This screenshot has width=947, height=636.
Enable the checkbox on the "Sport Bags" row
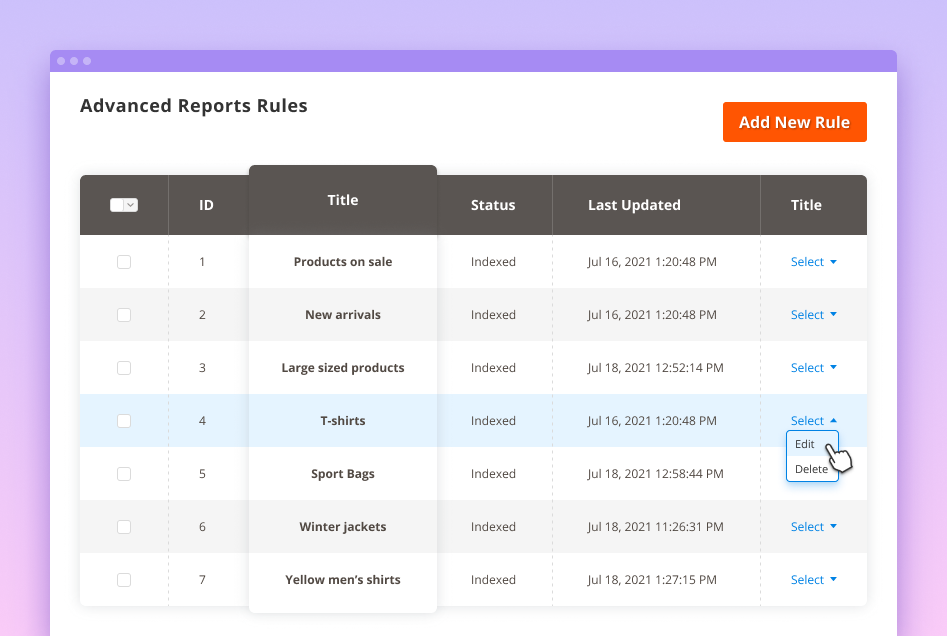pyautogui.click(x=123, y=473)
